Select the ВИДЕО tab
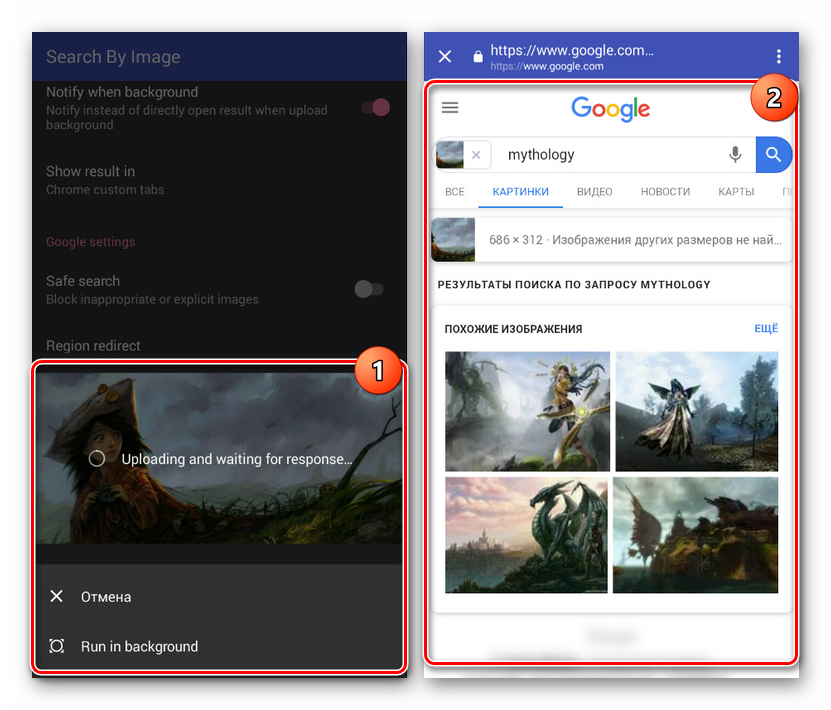 [x=595, y=191]
